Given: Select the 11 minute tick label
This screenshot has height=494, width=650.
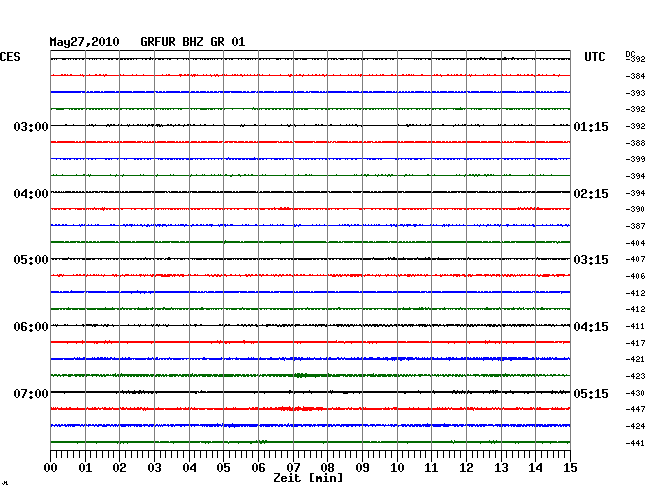Looking at the screenshot, I should coord(431,468).
